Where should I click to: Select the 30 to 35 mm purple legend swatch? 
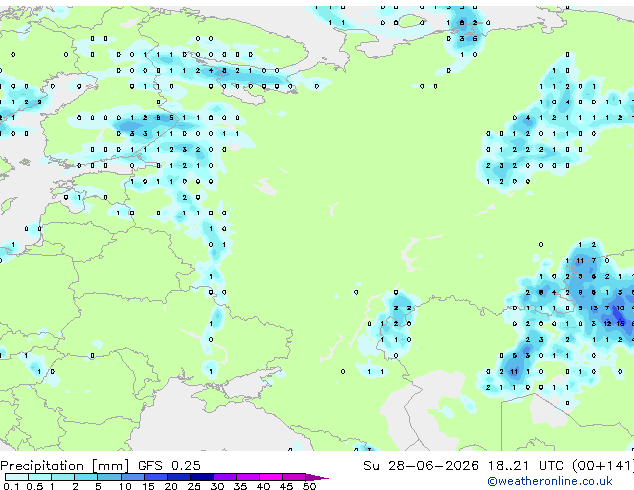point(225,477)
